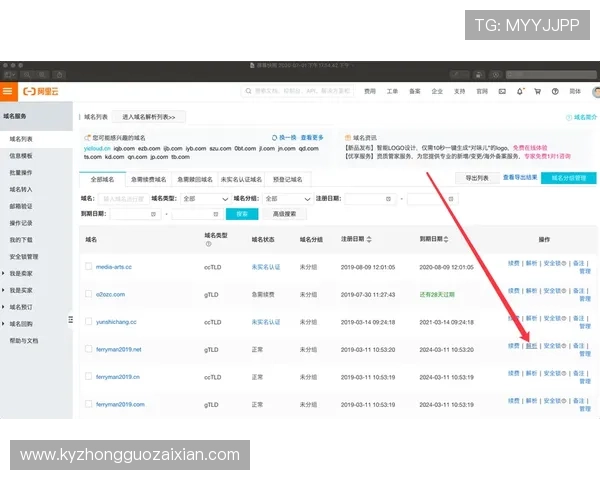Click the info icon under 域名类型 header
Screen dimensions: 600x480
(209, 244)
